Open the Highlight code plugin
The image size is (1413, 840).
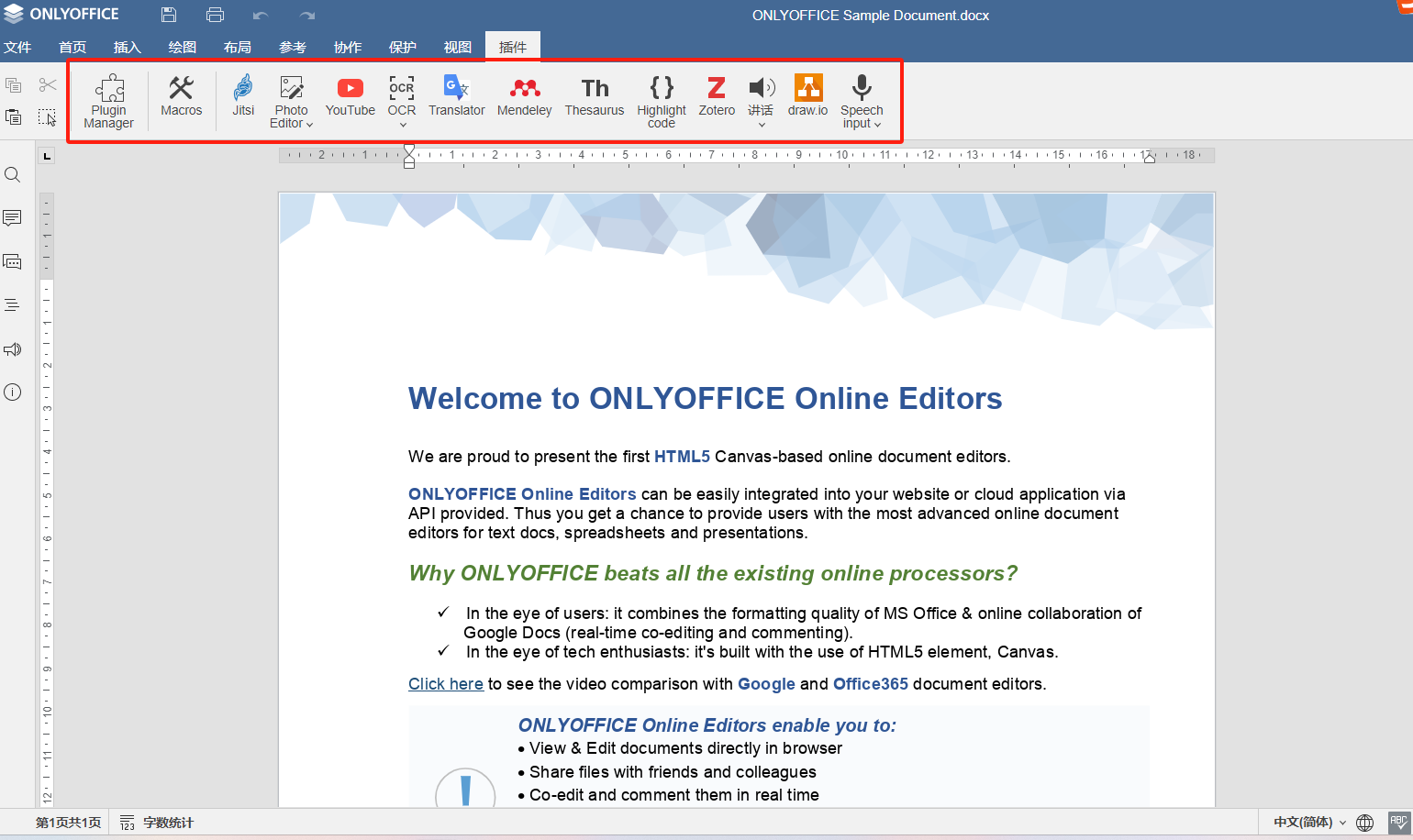(x=662, y=101)
